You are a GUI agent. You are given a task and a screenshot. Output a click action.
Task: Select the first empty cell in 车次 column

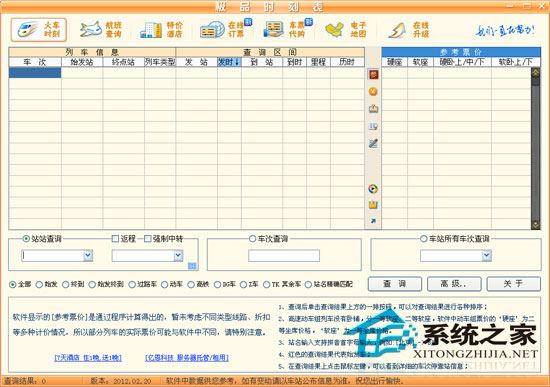tap(35, 73)
